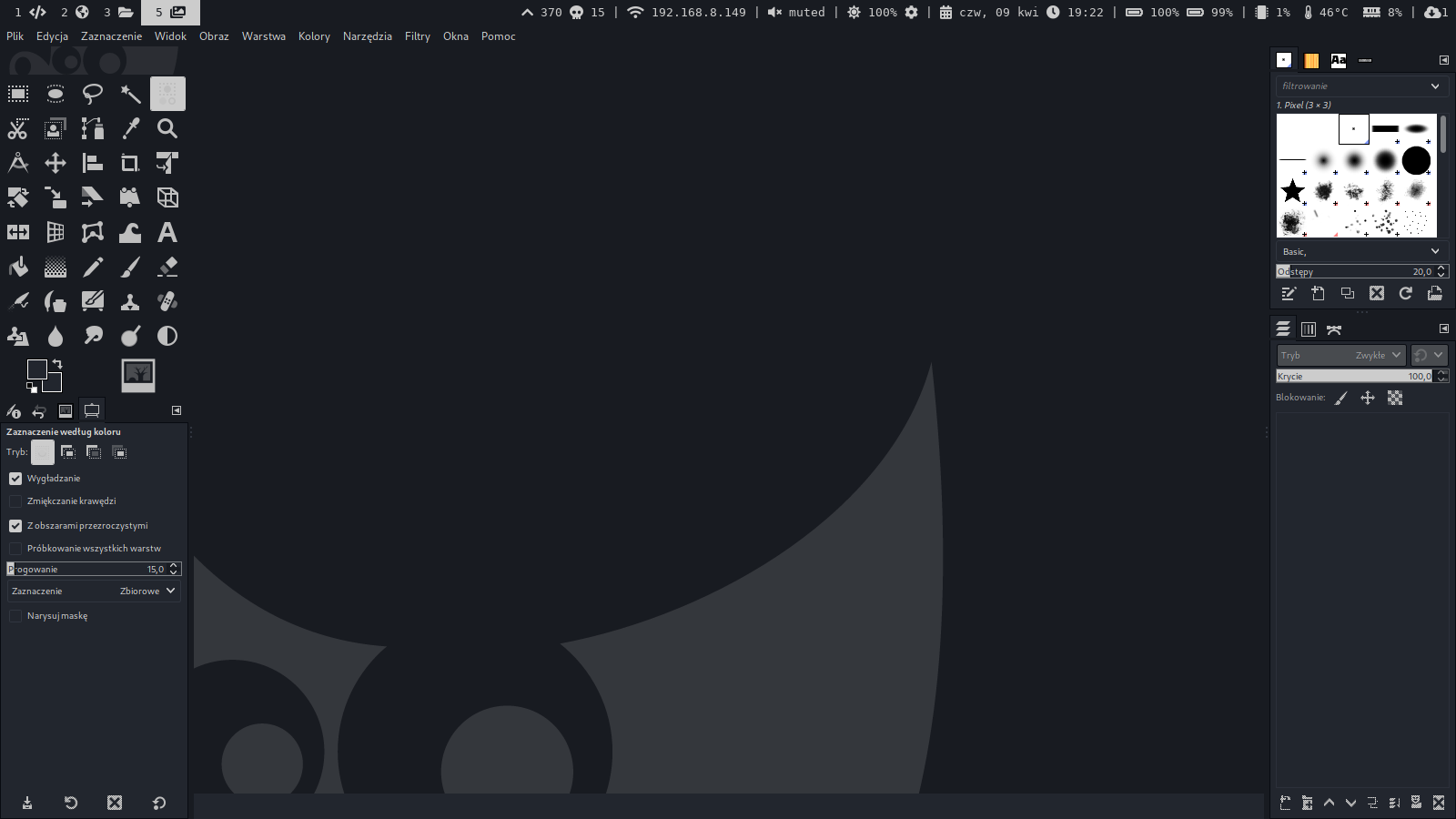Activate the Scissors Select tool

(18, 128)
